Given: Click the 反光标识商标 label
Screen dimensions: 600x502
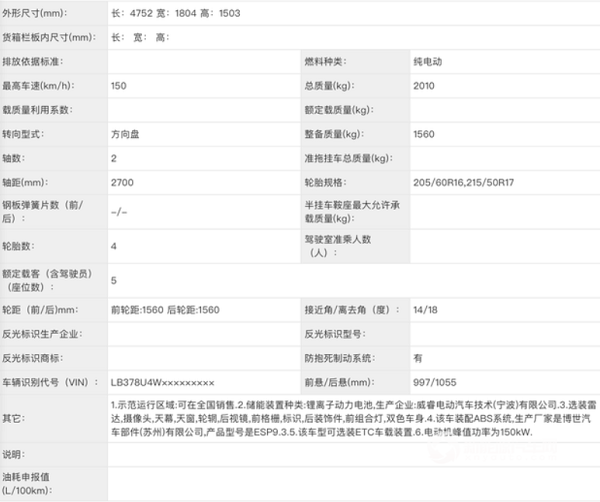Looking at the screenshot, I should point(33,358).
